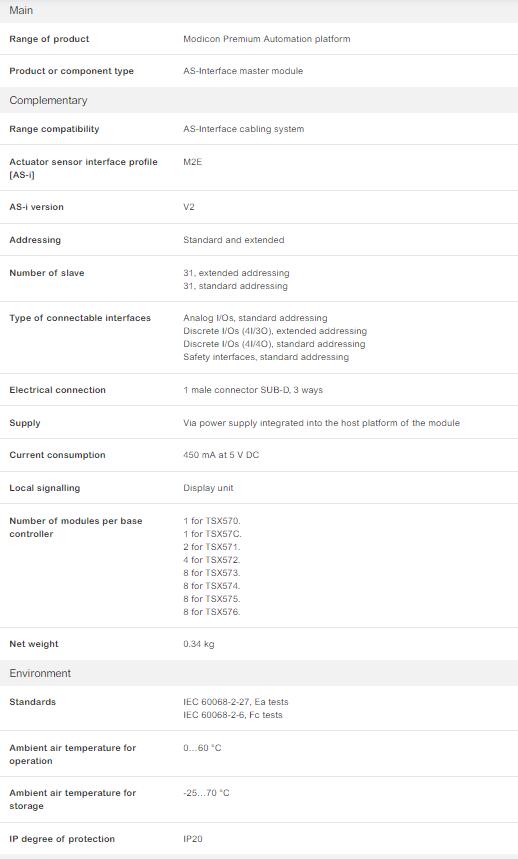Select the Net weight 0.34 kg value

click(x=199, y=644)
